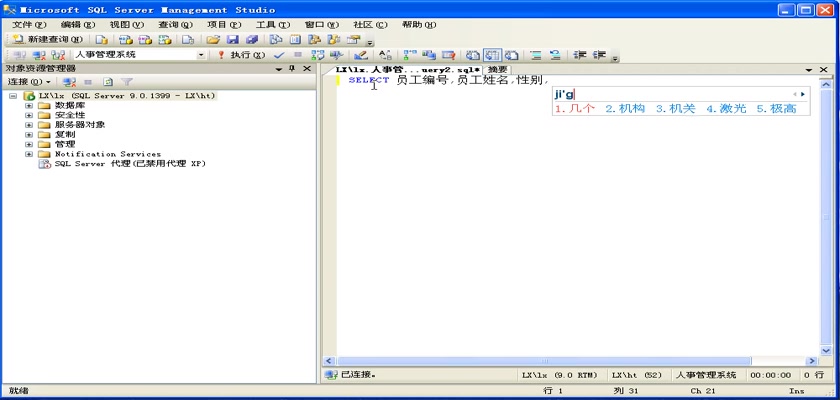Open the Properties window icon
Viewport: 840px width, 400px height.
[x=353, y=40]
